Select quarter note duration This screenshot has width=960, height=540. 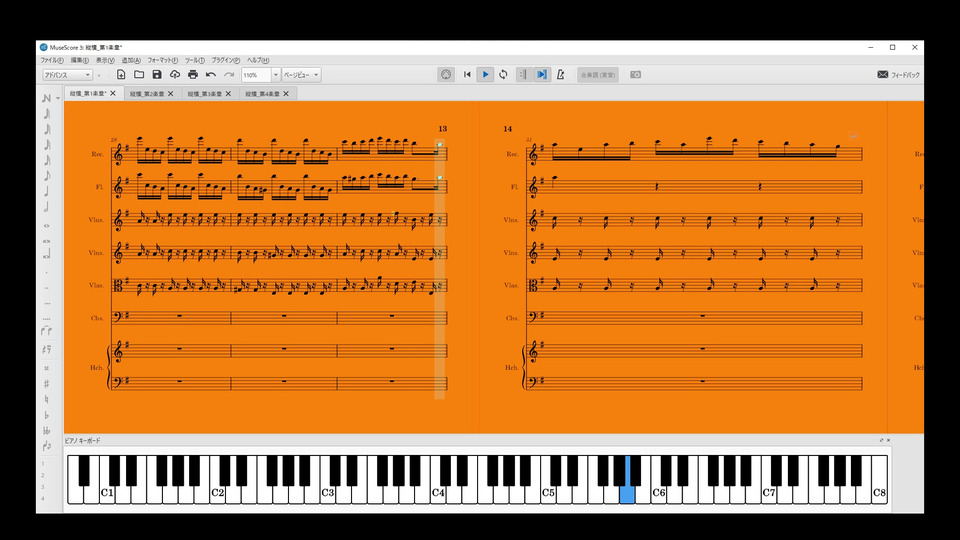click(47, 192)
